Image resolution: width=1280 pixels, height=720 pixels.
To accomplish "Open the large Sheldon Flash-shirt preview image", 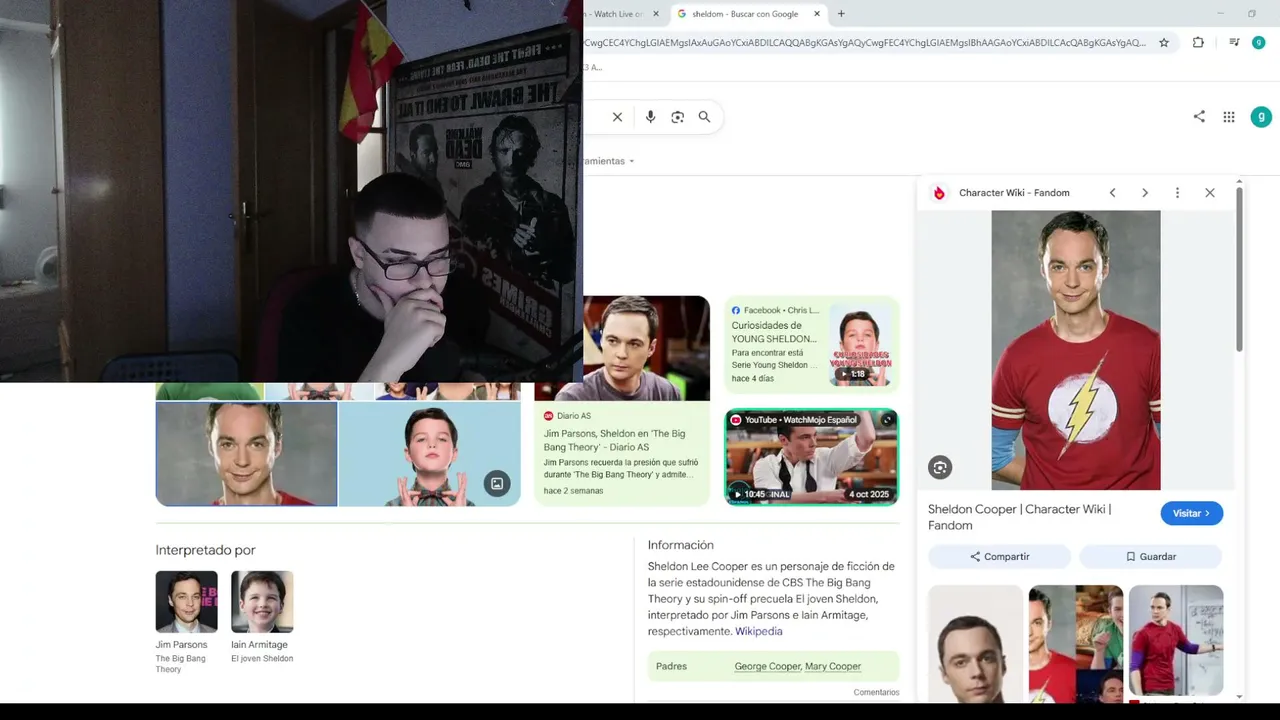I will point(1076,350).
